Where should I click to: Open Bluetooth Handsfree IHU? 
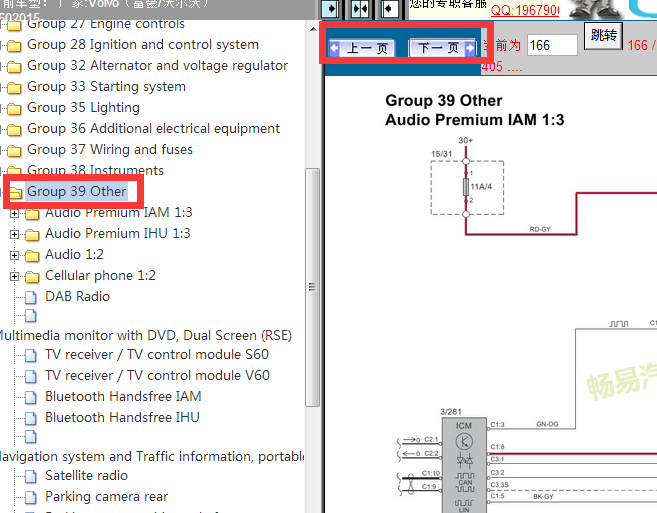tap(122, 417)
